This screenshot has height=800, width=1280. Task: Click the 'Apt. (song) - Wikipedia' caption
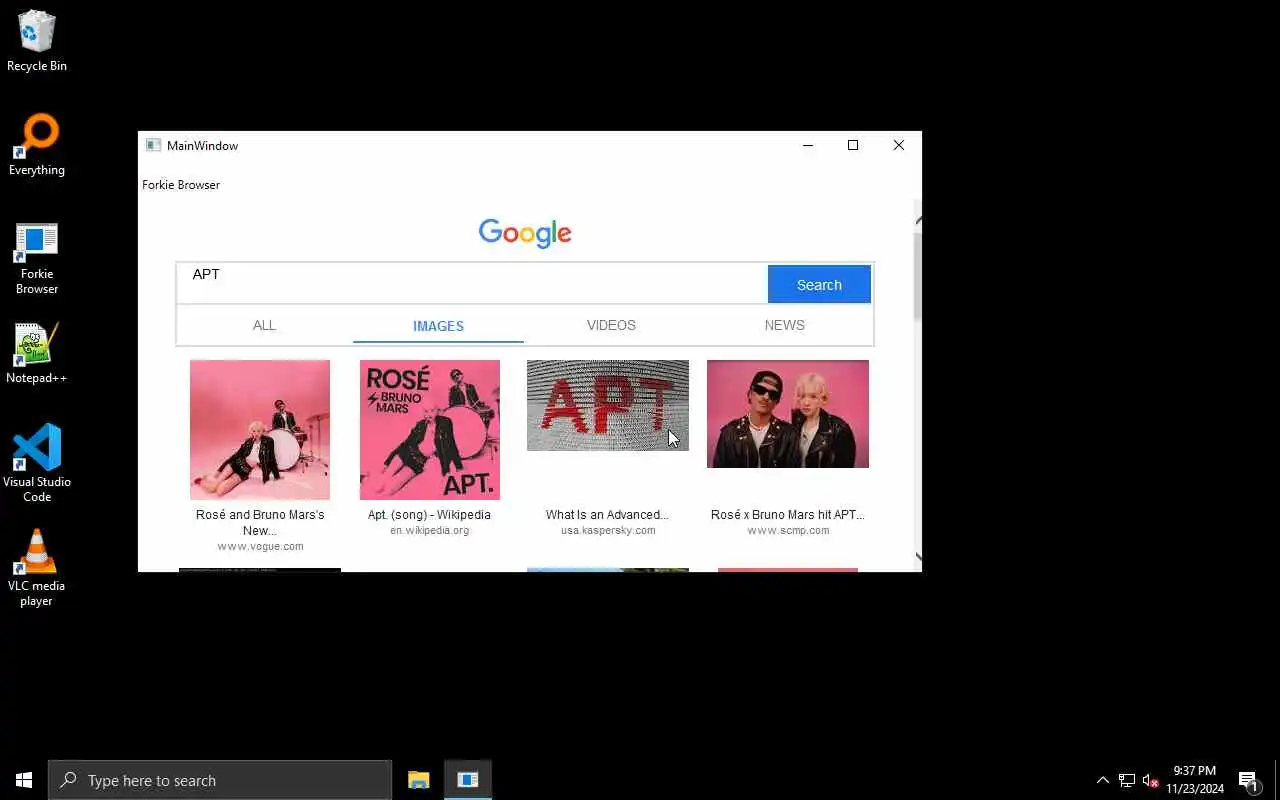(429, 515)
